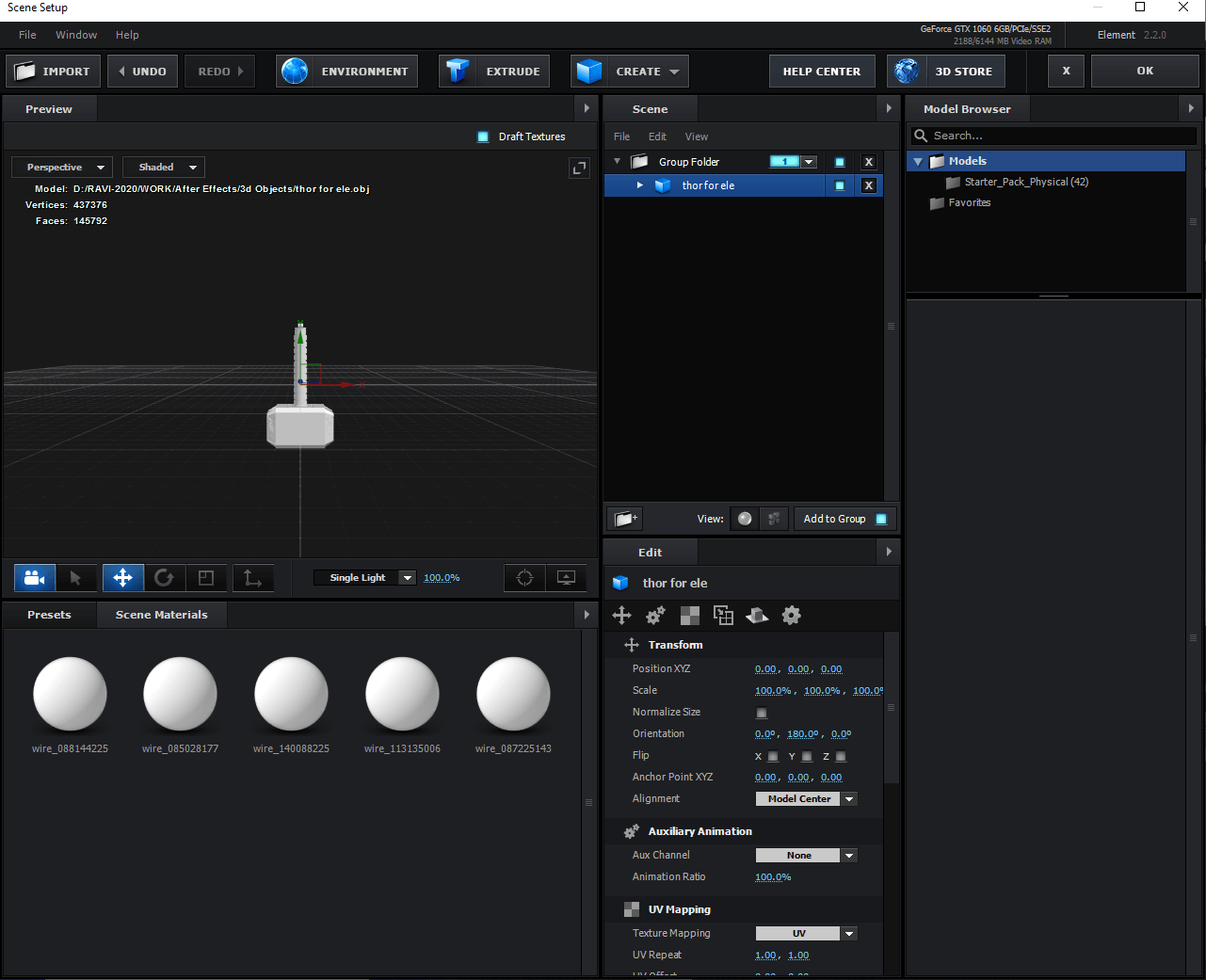Viewport: 1206px width, 980px height.
Task: Click the double-gear Auxiliary Animation icon
Action: tap(655, 616)
